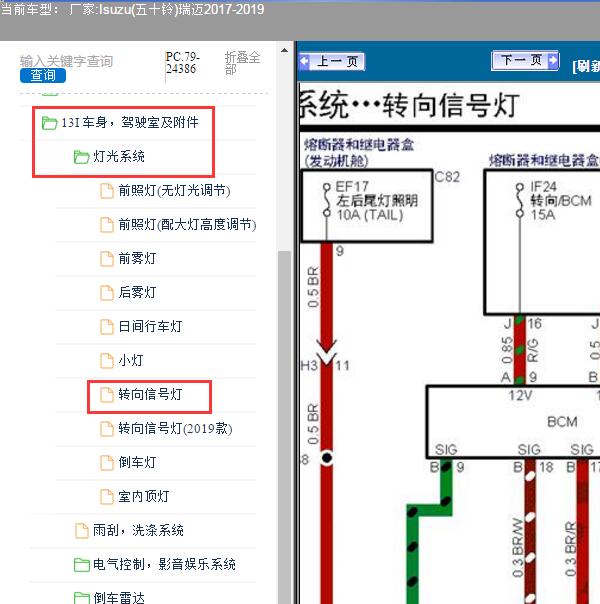Click the 系统···转向信号灯 diagram title

pos(409,104)
